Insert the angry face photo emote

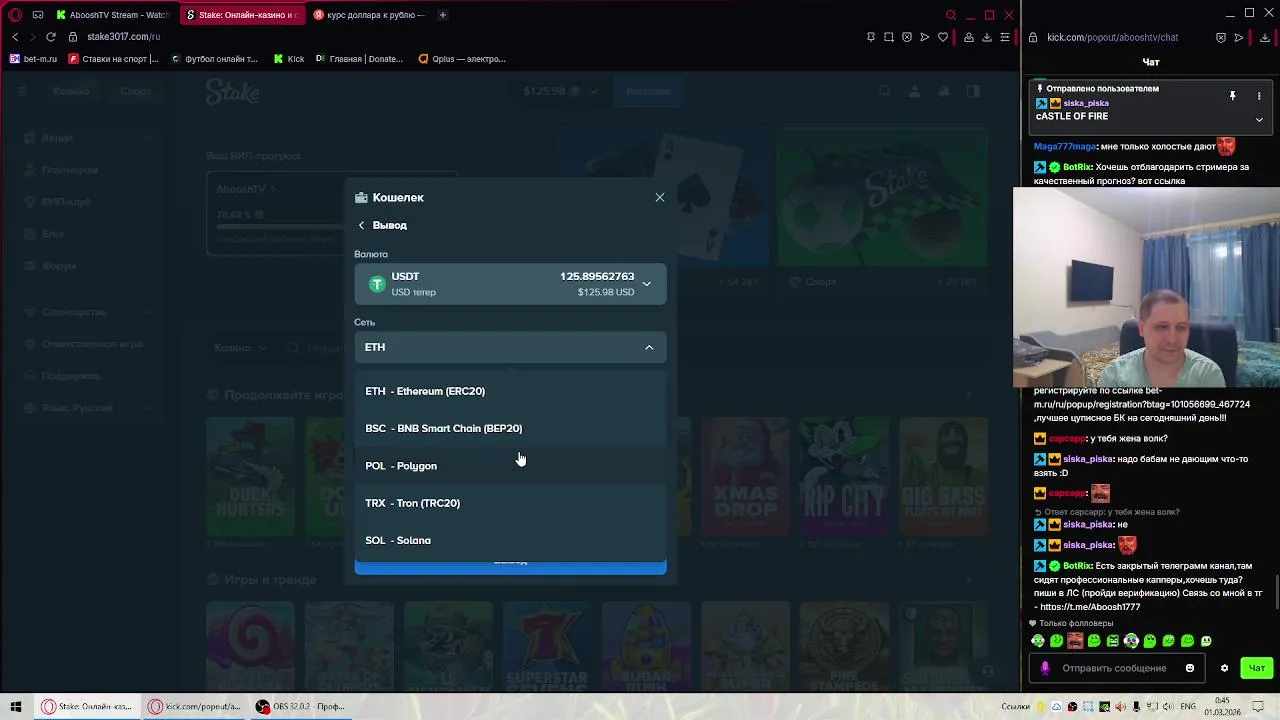tap(1075, 641)
